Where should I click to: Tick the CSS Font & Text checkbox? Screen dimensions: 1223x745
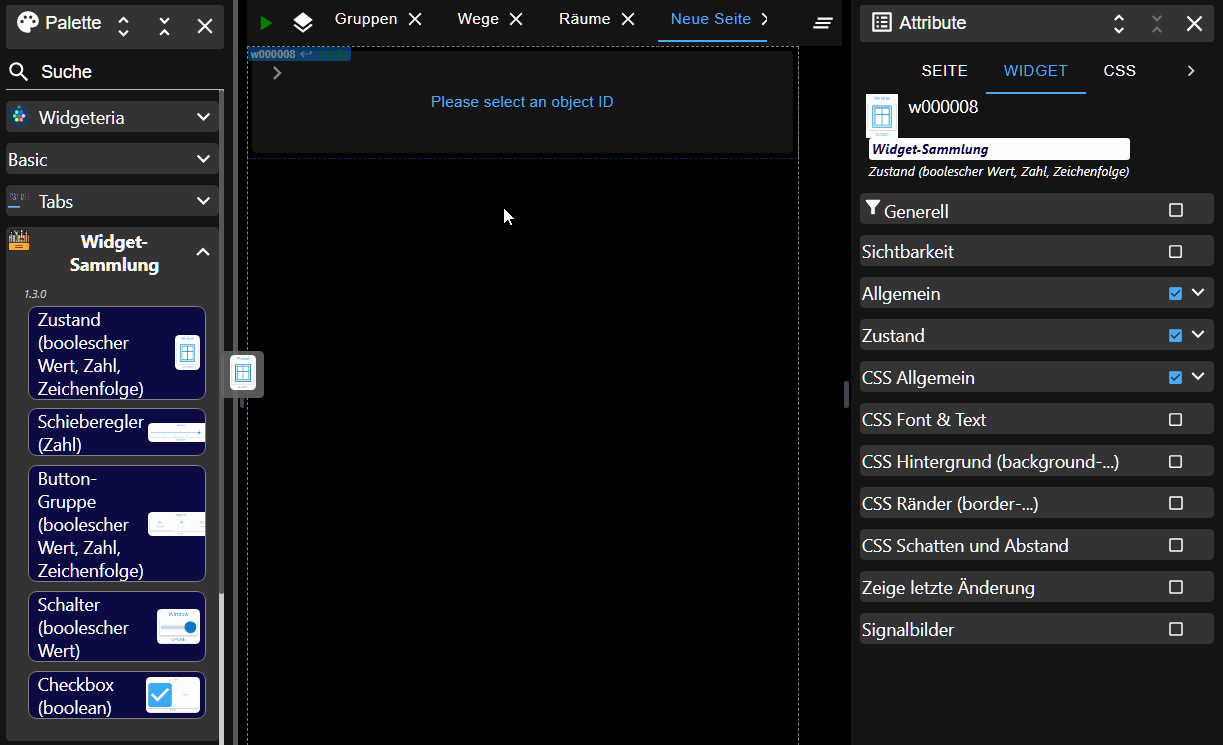click(x=1176, y=420)
